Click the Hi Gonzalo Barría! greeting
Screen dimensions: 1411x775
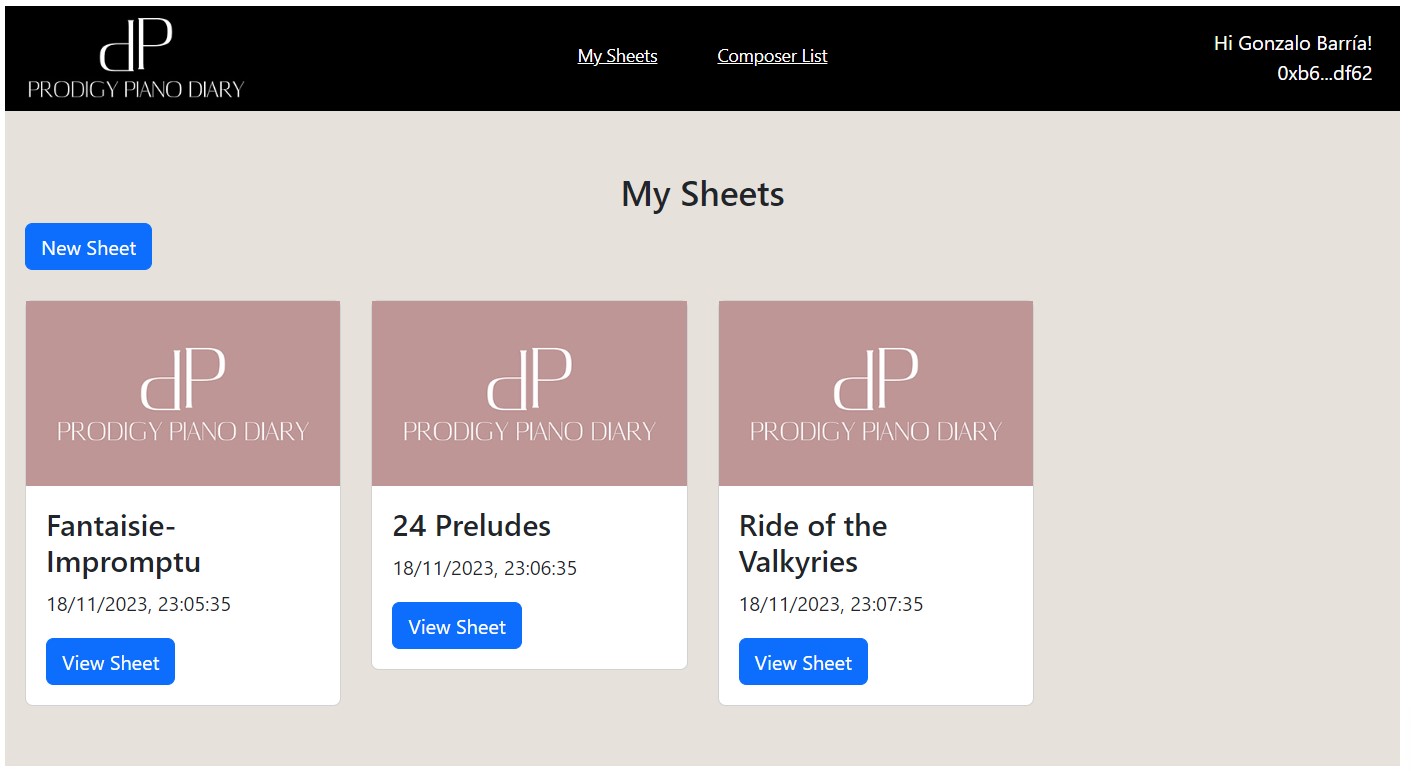pos(1293,43)
